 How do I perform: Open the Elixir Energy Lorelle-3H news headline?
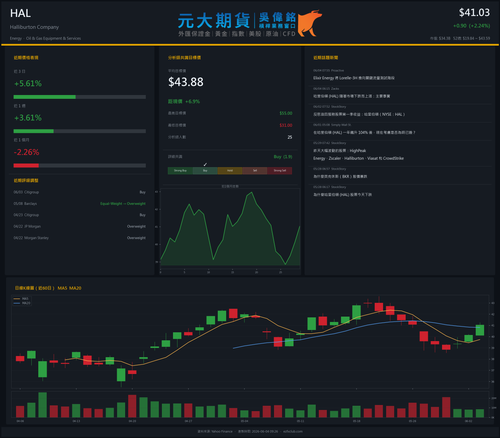(354, 78)
